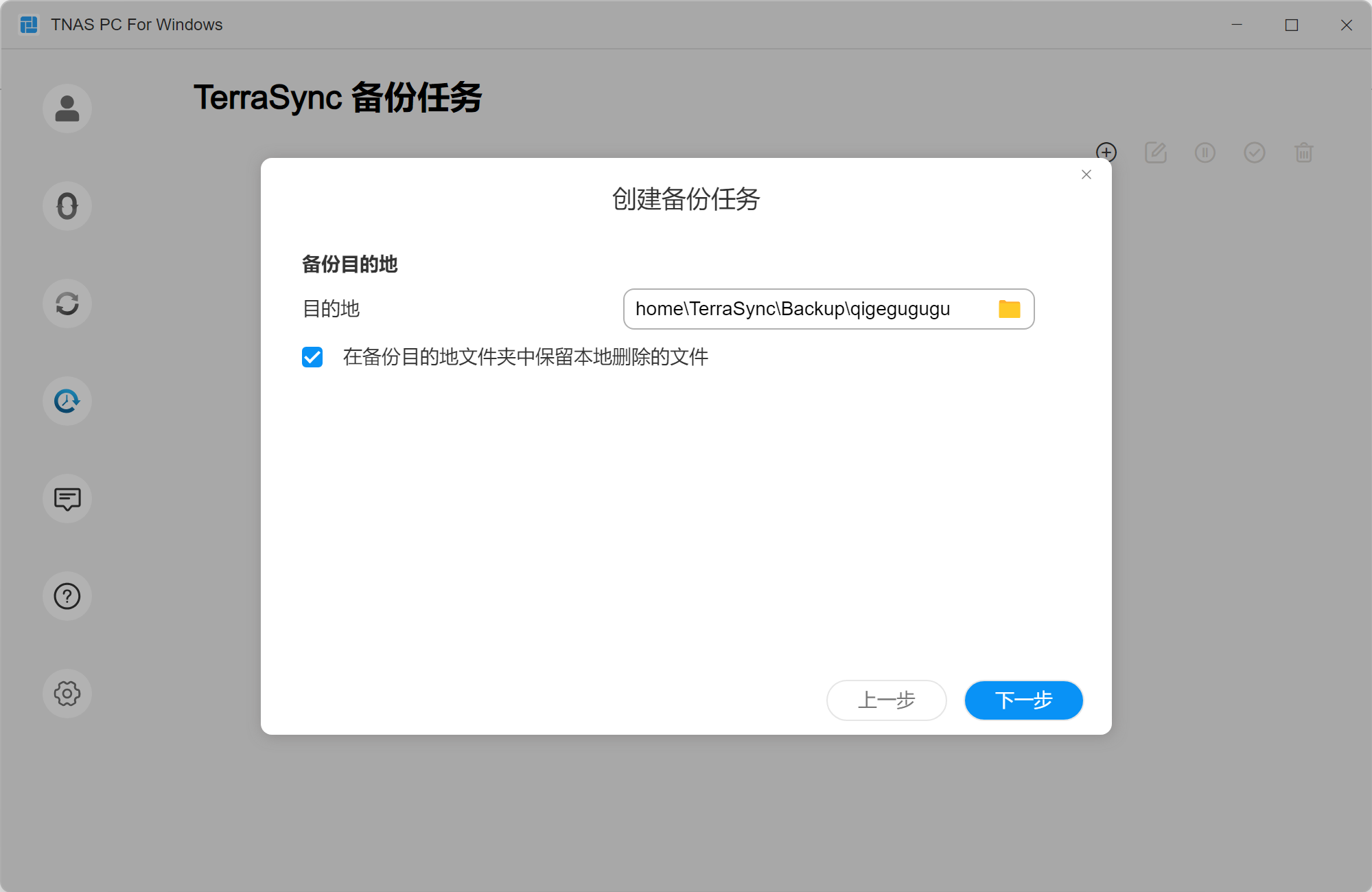
Task: Click the 备份目的地 section heading
Action: 350,264
